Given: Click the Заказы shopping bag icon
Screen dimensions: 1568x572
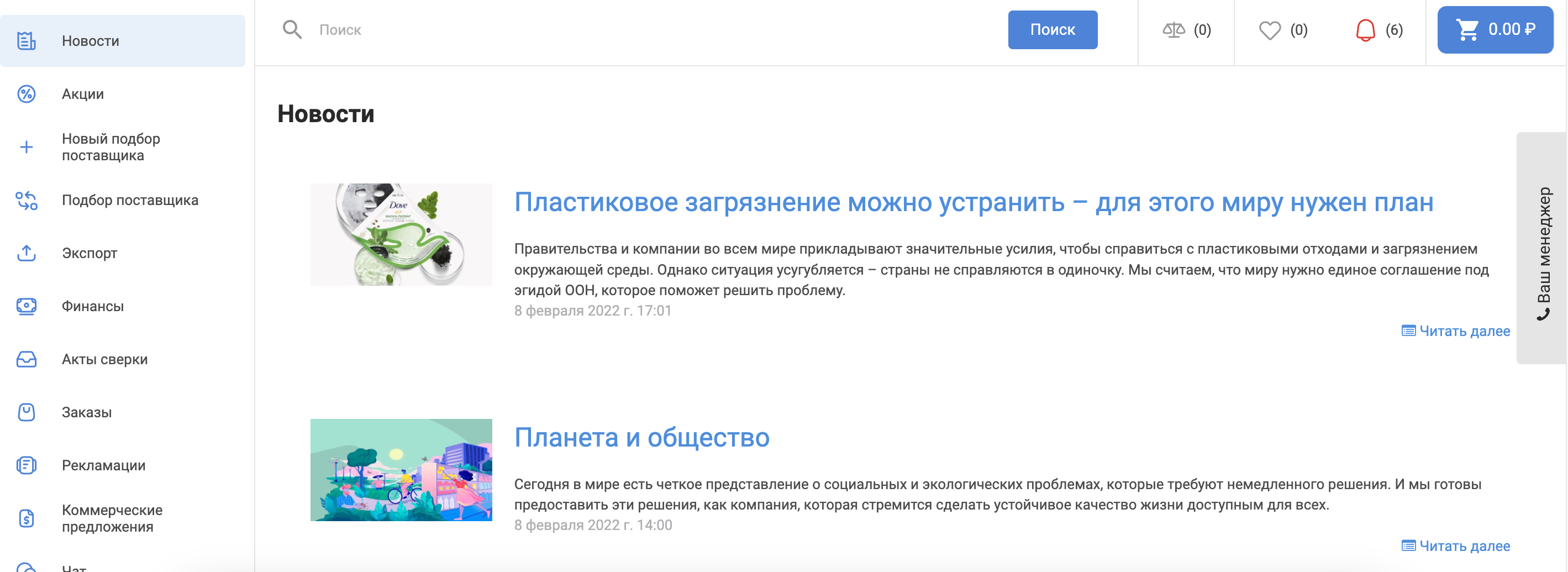Looking at the screenshot, I should (x=26, y=412).
